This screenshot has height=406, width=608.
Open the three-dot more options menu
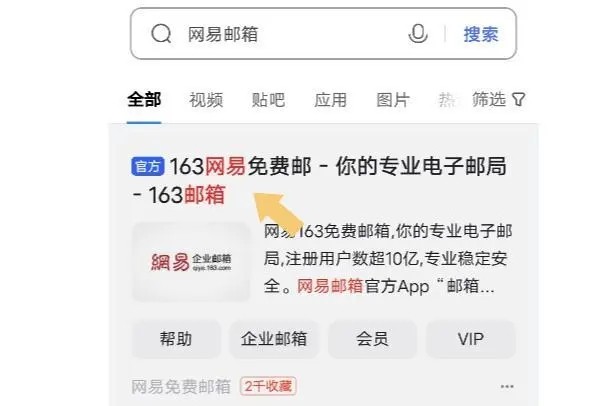point(507,386)
